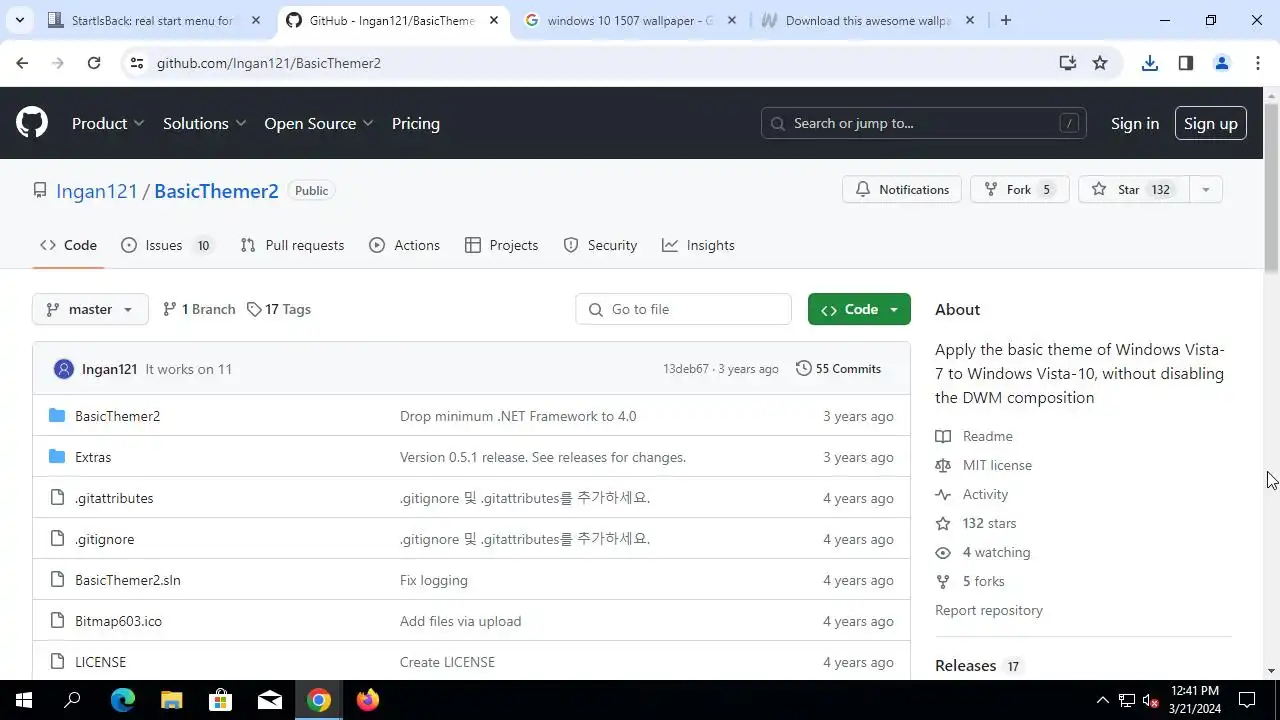The width and height of the screenshot is (1280, 720).
Task: Open the Bitmap603.ico file
Action: point(118,621)
